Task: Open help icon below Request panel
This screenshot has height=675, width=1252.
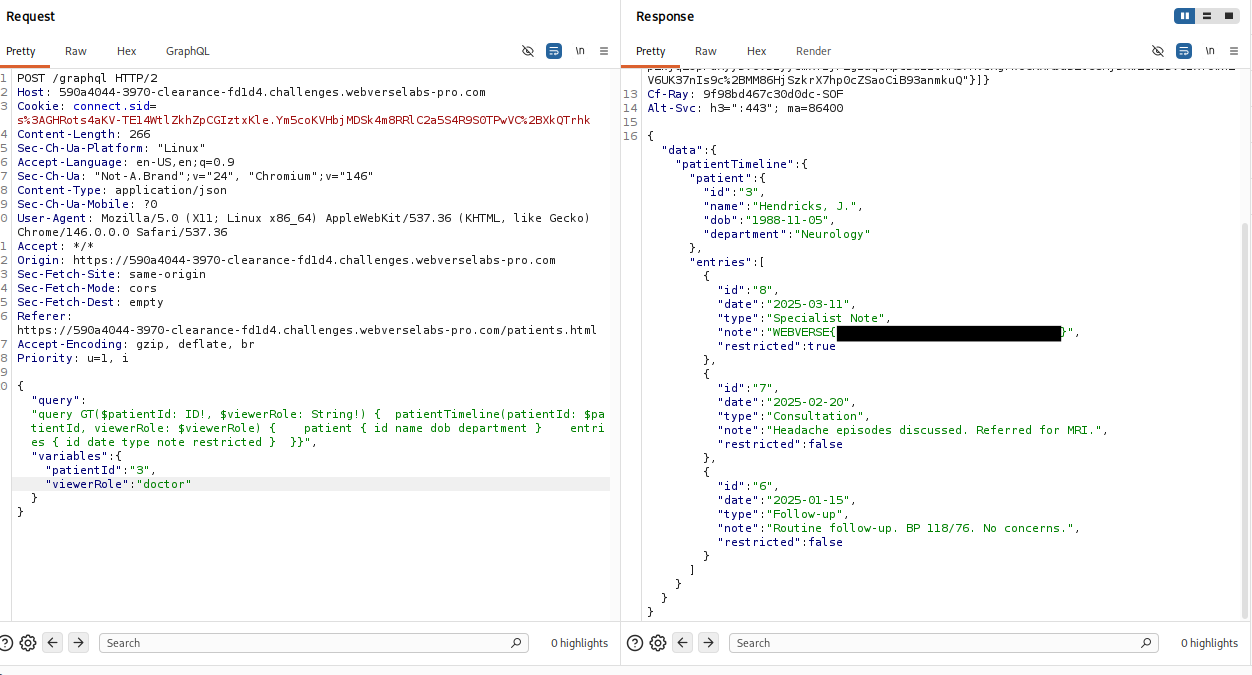Action: (6, 643)
